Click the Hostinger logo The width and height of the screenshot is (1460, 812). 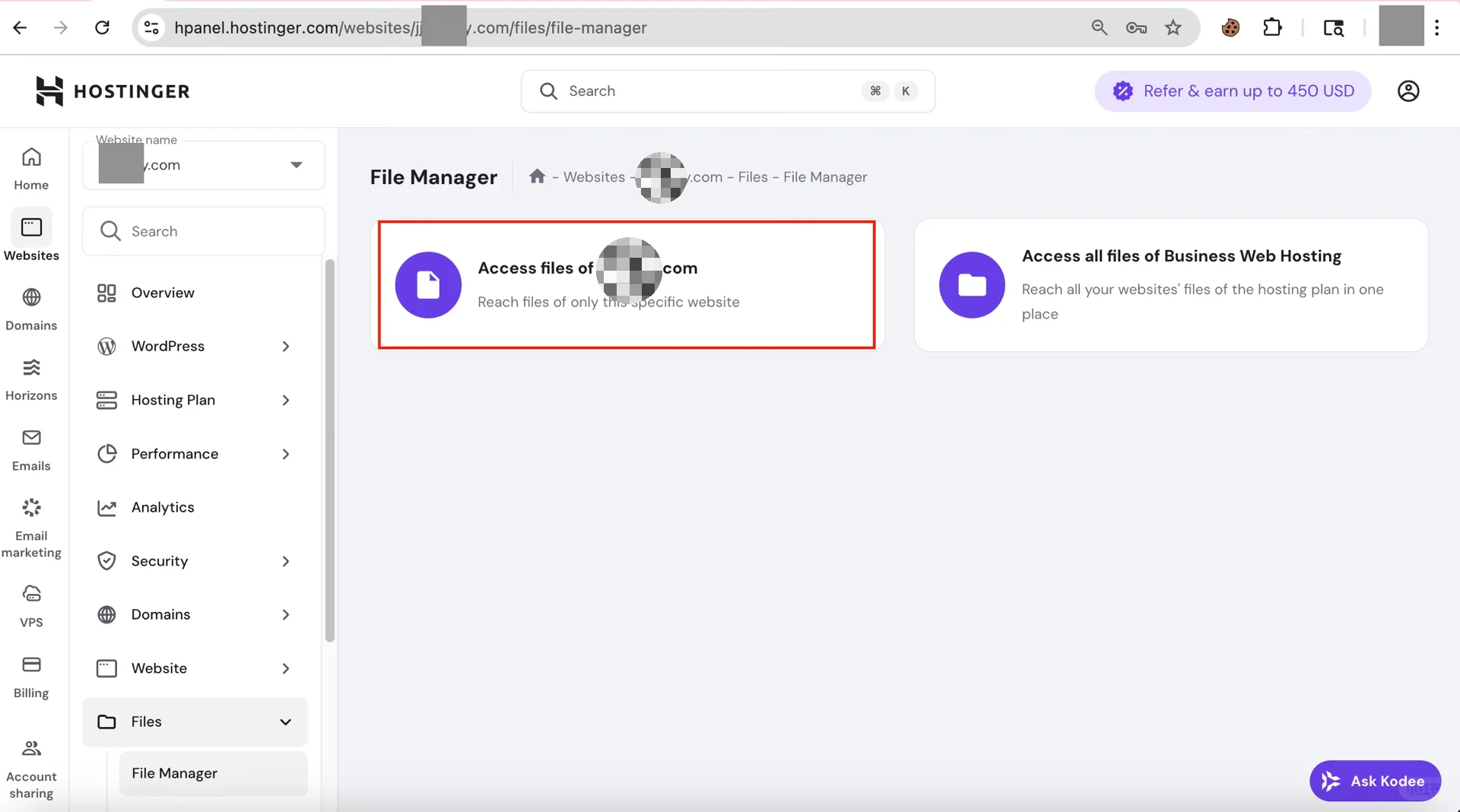113,91
